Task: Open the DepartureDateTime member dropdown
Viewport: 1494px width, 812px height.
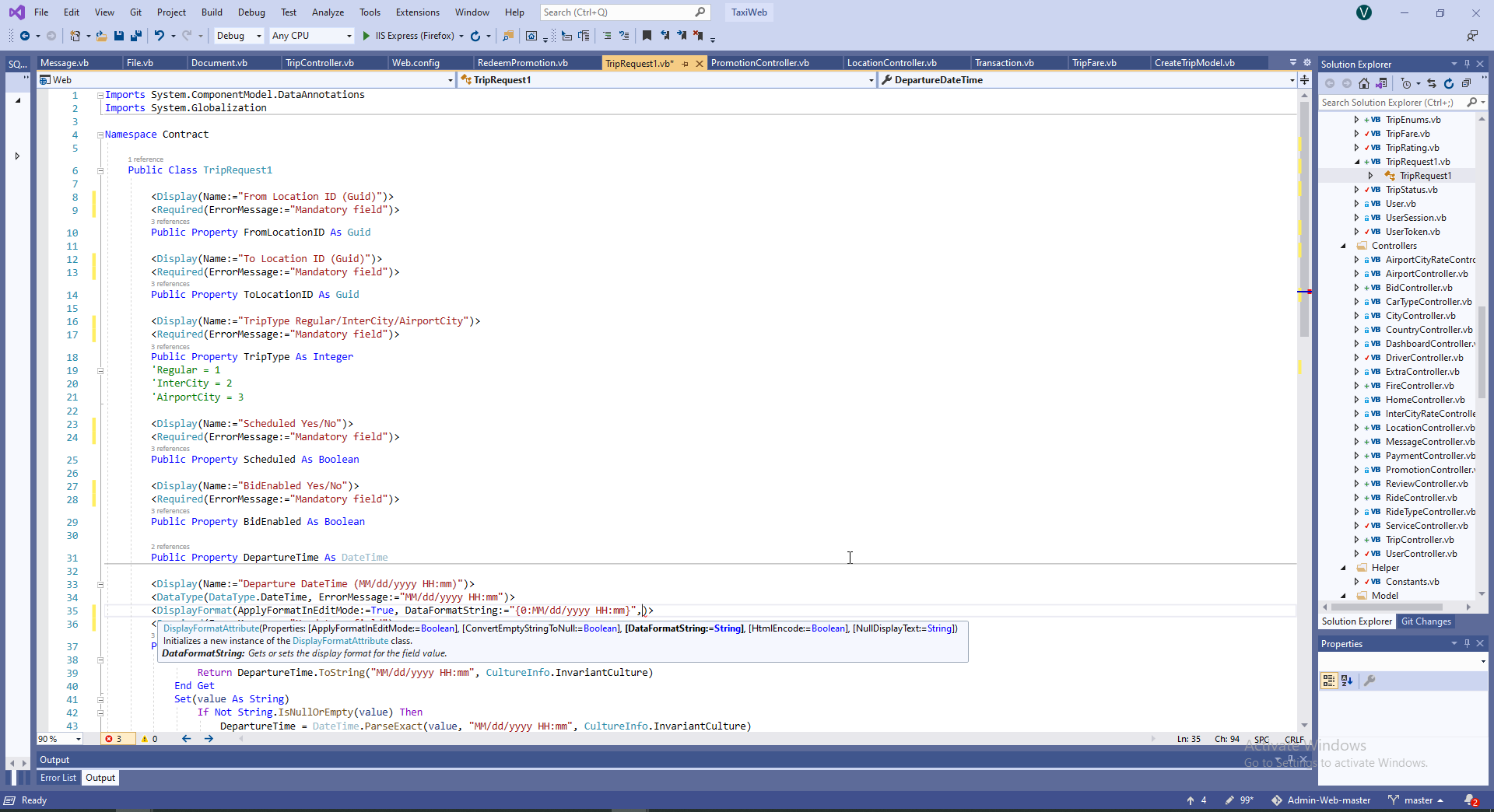Action: coord(1088,79)
